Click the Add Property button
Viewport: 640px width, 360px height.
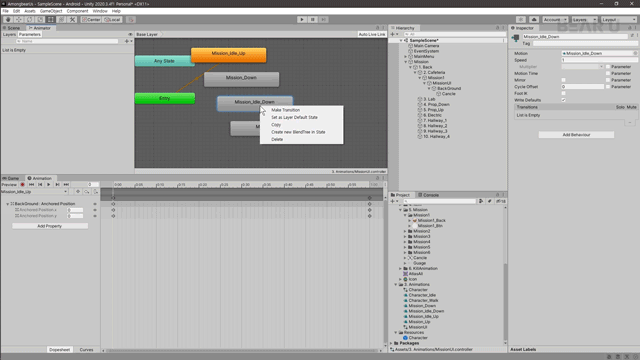[x=49, y=226]
